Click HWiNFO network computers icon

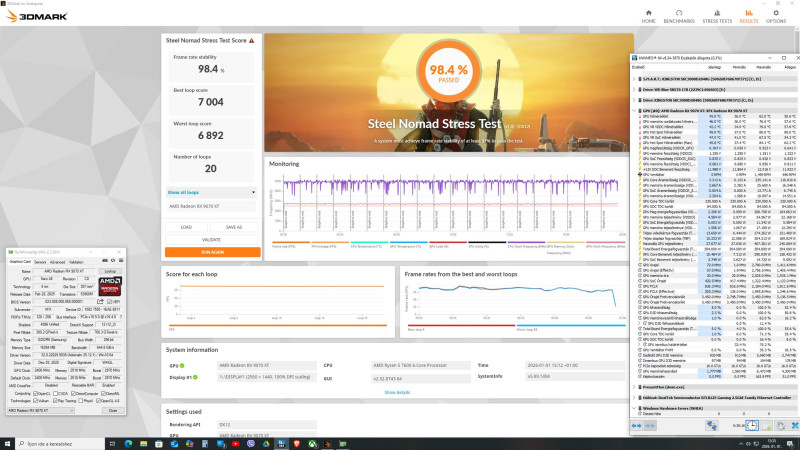tap(712, 426)
